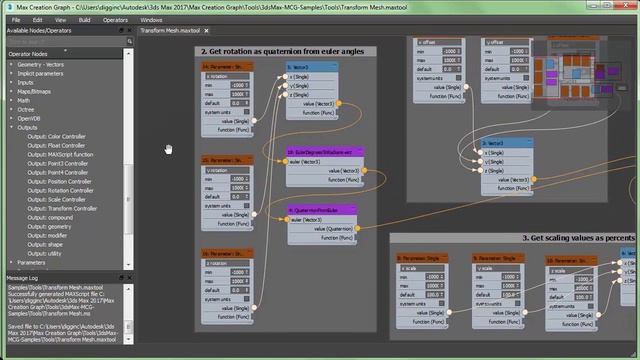The image size is (640, 360).
Task: Toggle system units checkbox on z rotation node
Action: click(247, 299)
